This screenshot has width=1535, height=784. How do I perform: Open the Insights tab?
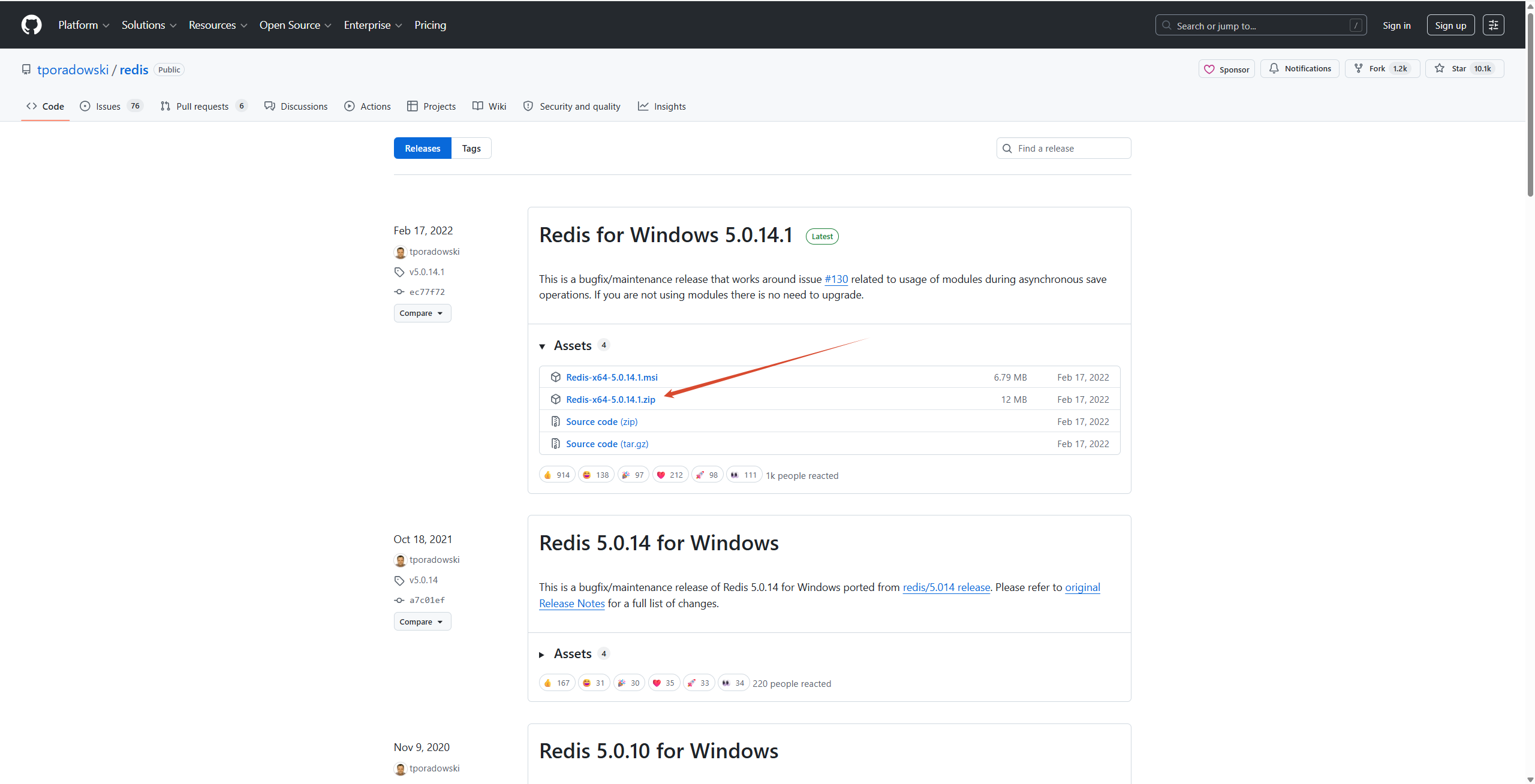click(662, 106)
